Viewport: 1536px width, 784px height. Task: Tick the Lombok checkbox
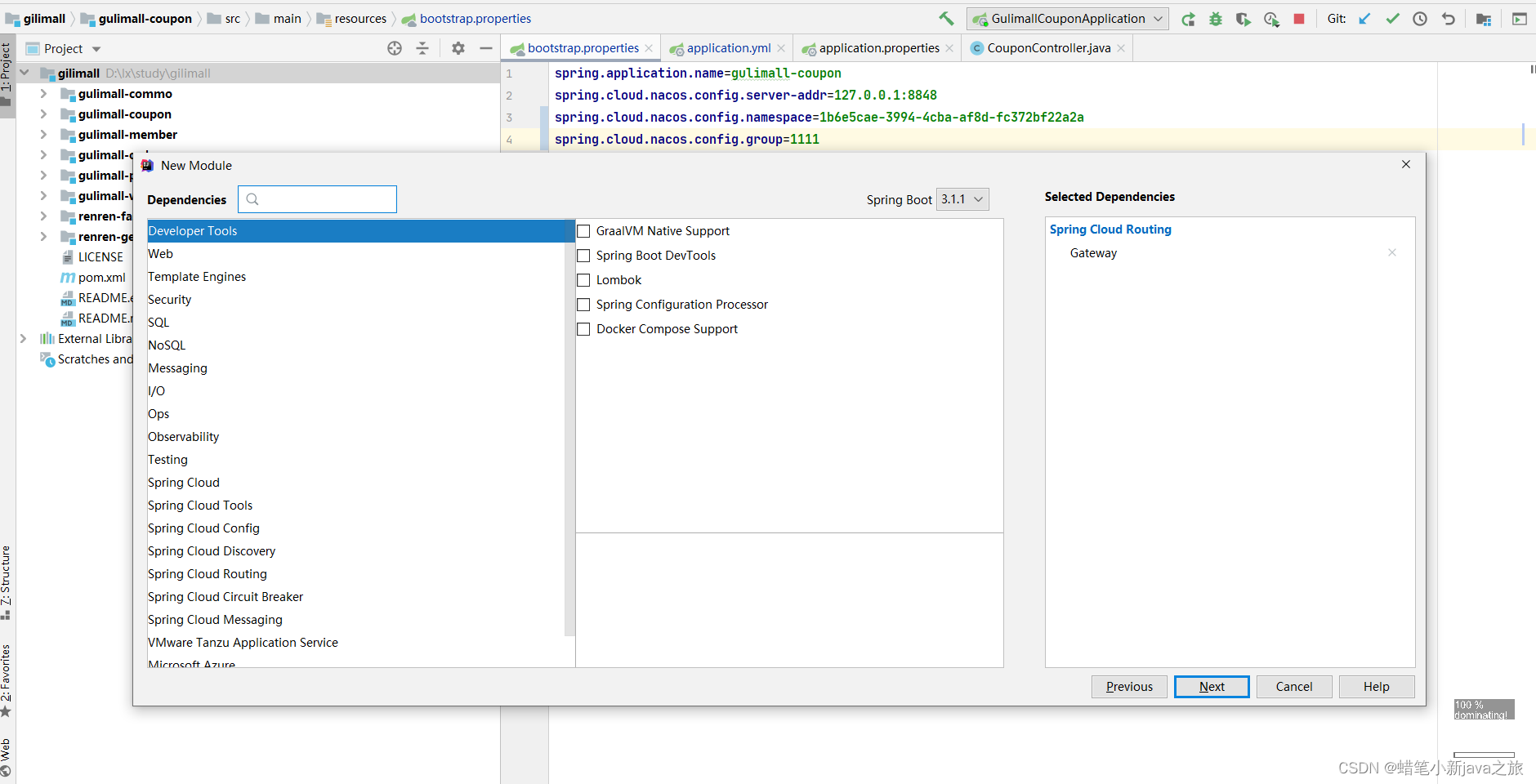[583, 280]
